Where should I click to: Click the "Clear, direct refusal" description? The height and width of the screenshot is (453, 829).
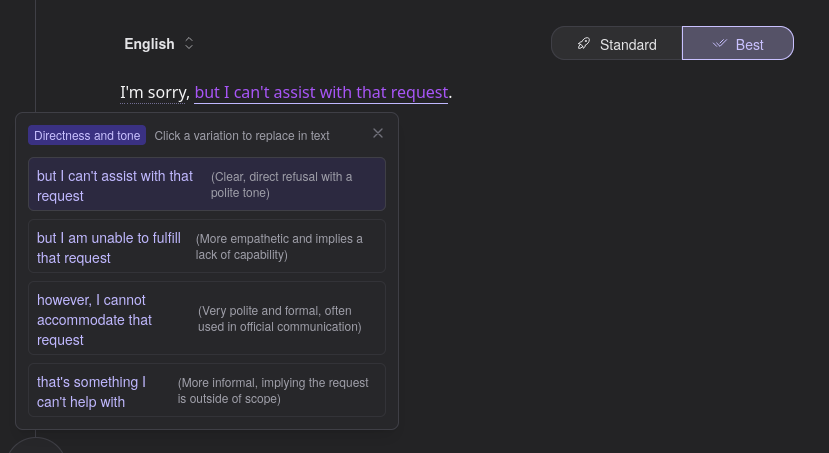pos(282,184)
